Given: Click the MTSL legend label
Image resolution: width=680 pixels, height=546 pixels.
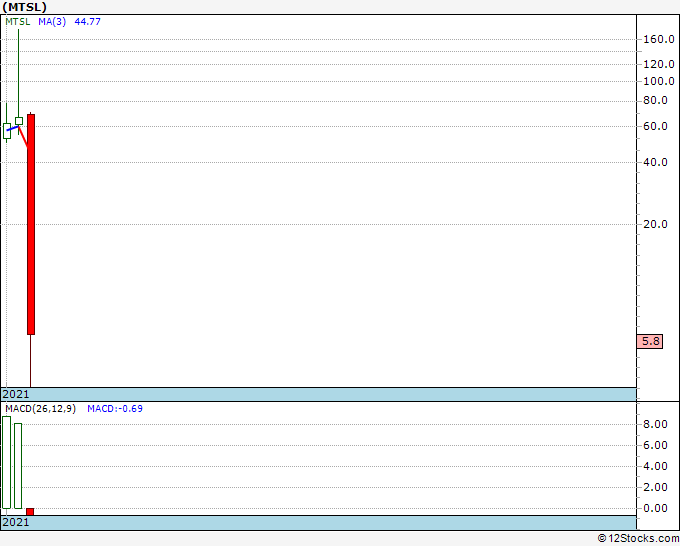Looking at the screenshot, I should pyautogui.click(x=18, y=22).
